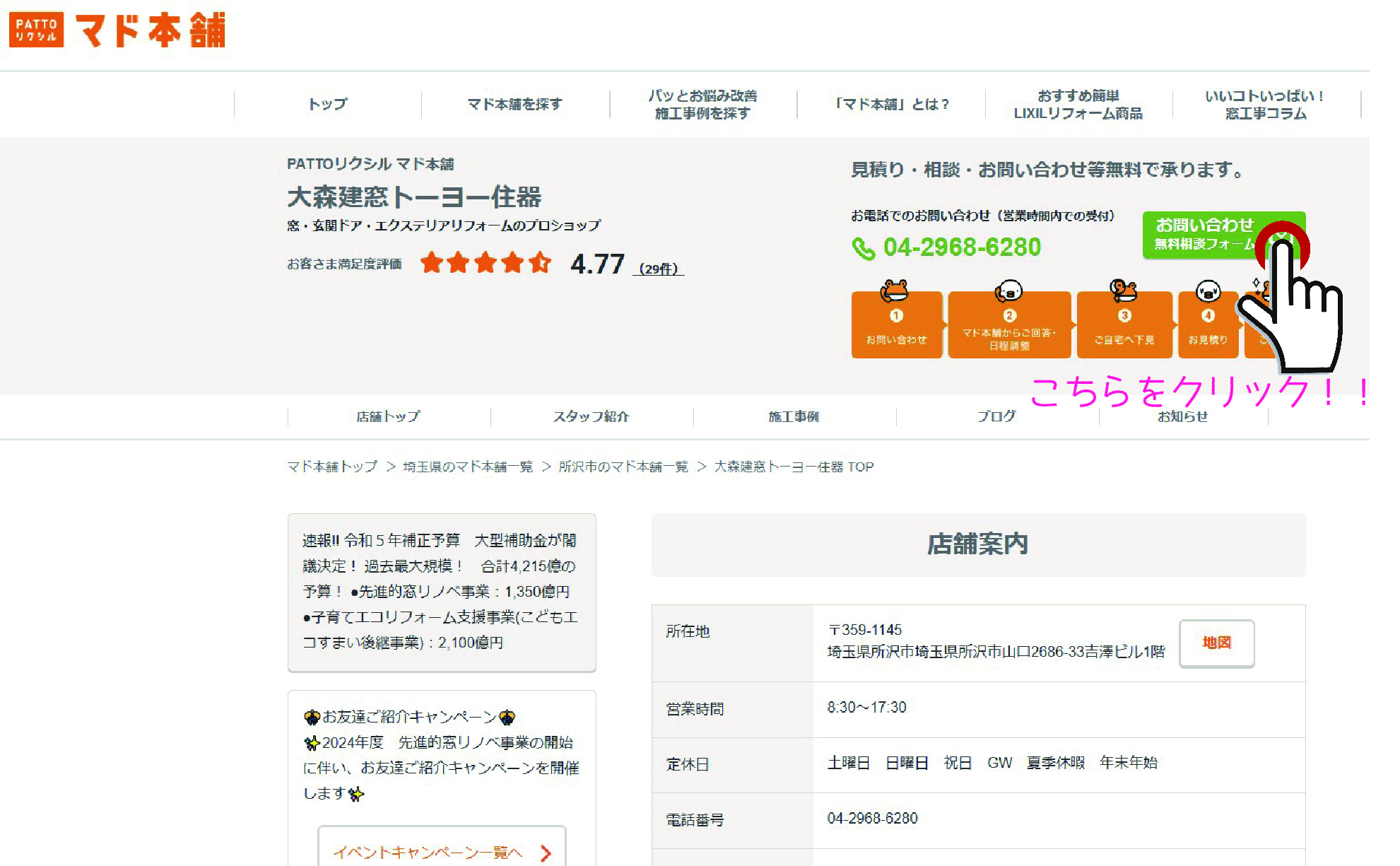
Task: Switch to 店舗トップ tab
Action: coord(389,416)
